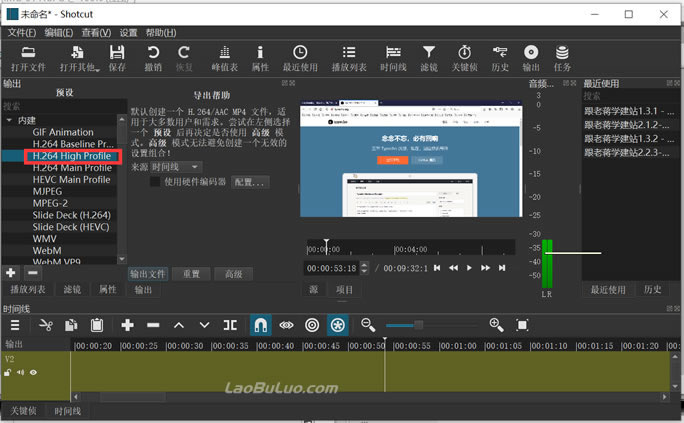The width and height of the screenshot is (684, 423).
Task: Open the View menu
Action: pos(96,33)
